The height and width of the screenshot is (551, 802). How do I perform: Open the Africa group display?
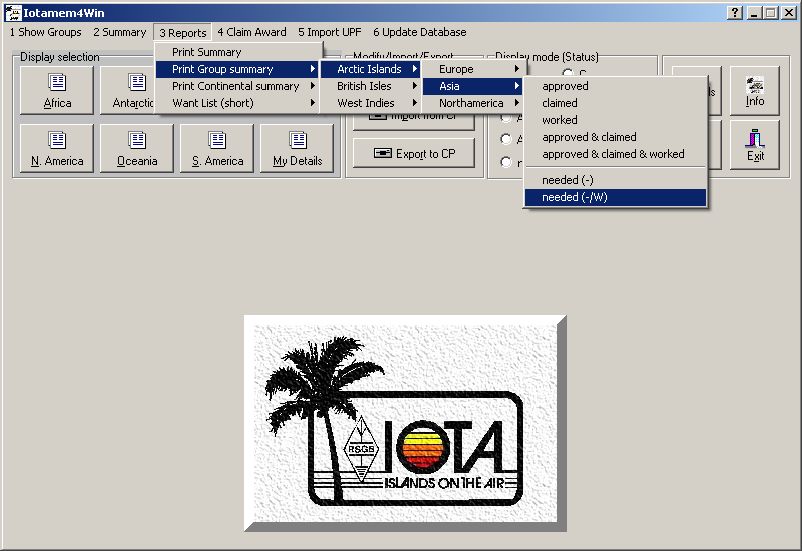pyautogui.click(x=57, y=90)
